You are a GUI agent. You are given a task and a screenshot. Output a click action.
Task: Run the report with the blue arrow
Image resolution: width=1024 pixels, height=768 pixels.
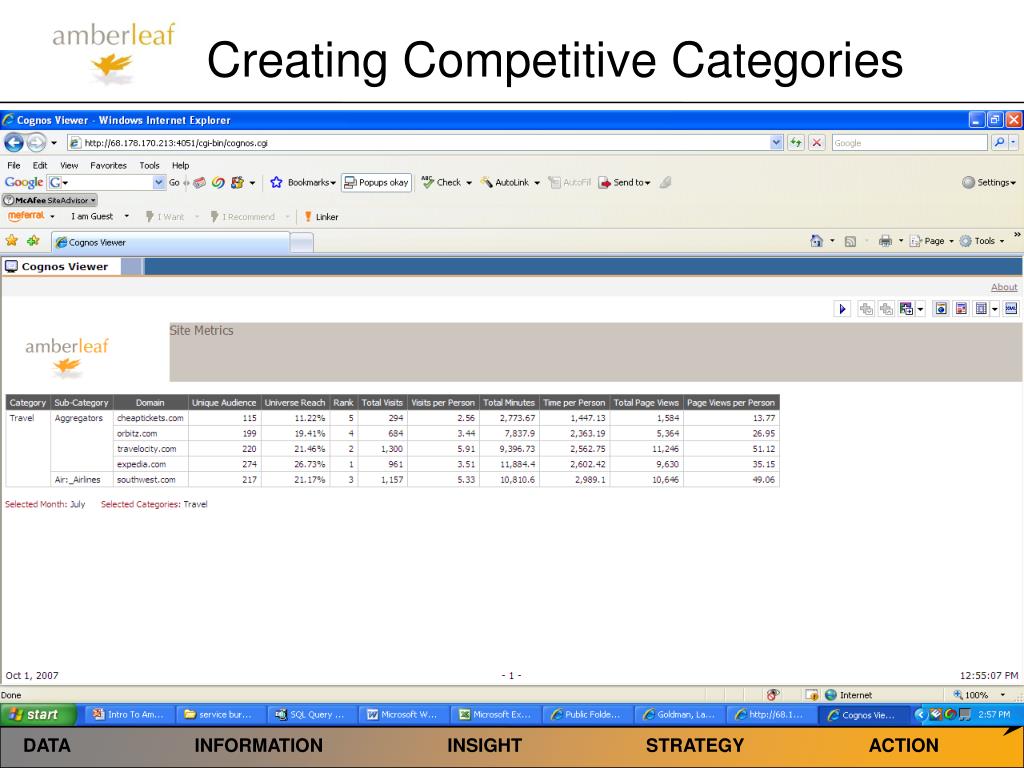[x=842, y=309]
